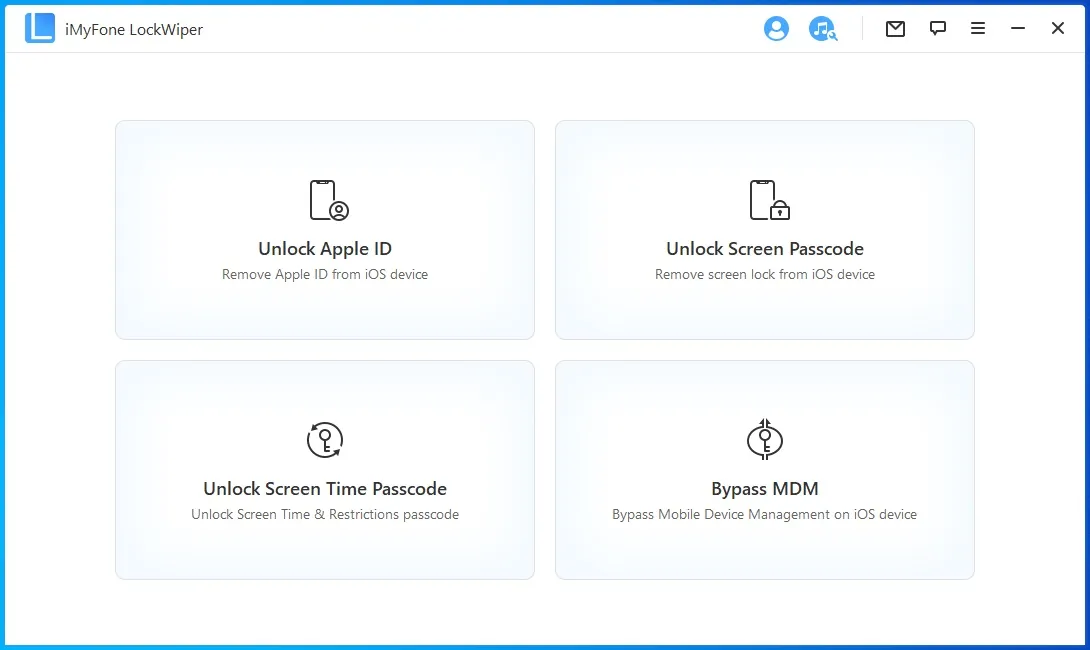Open the user account profile icon
The image size is (1090, 650).
[x=776, y=29]
